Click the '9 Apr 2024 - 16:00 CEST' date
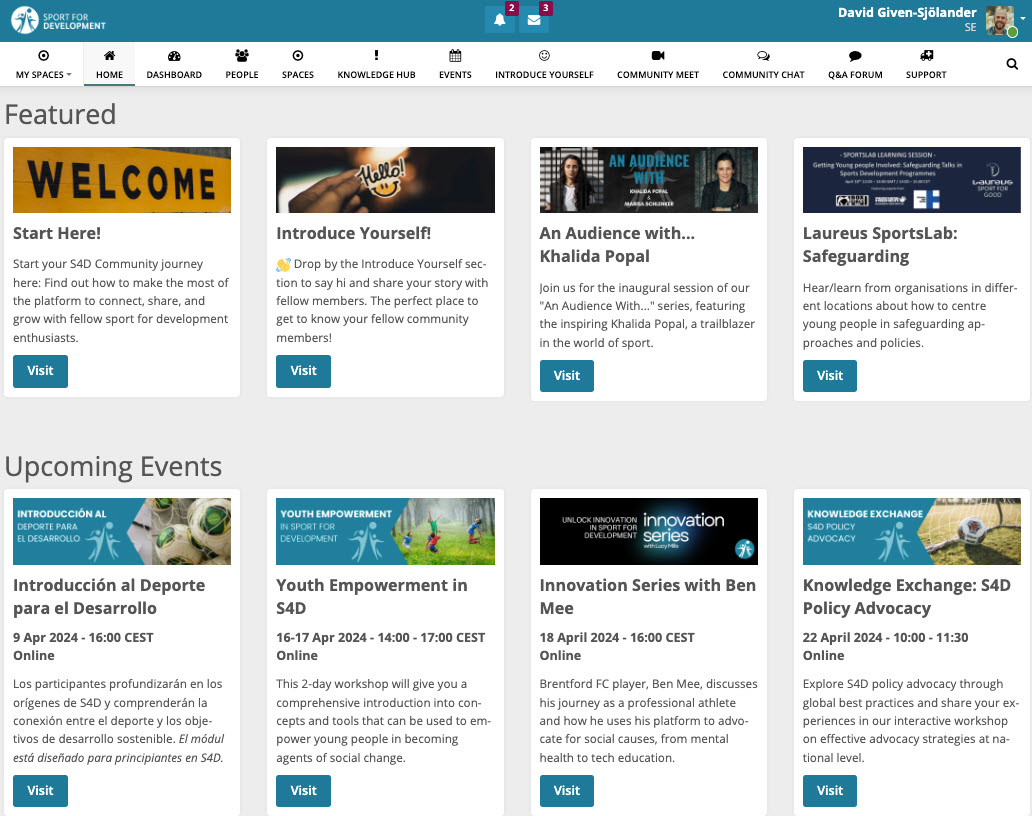Viewport: 1032px width, 816px height. 83,637
